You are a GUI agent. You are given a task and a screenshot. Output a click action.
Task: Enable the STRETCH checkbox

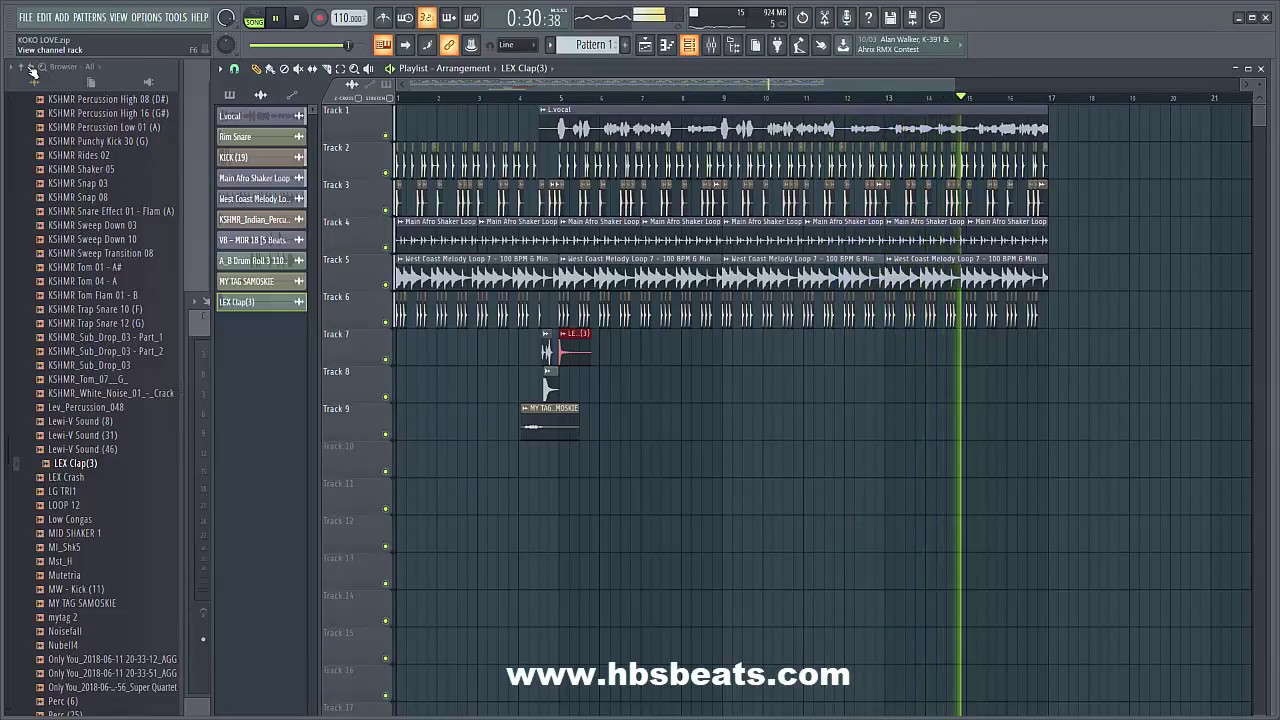point(388,98)
